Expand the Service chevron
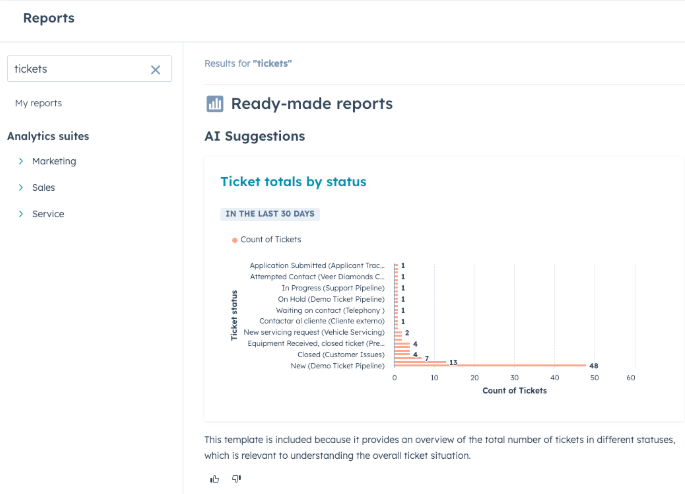The image size is (685, 494). [x=21, y=214]
